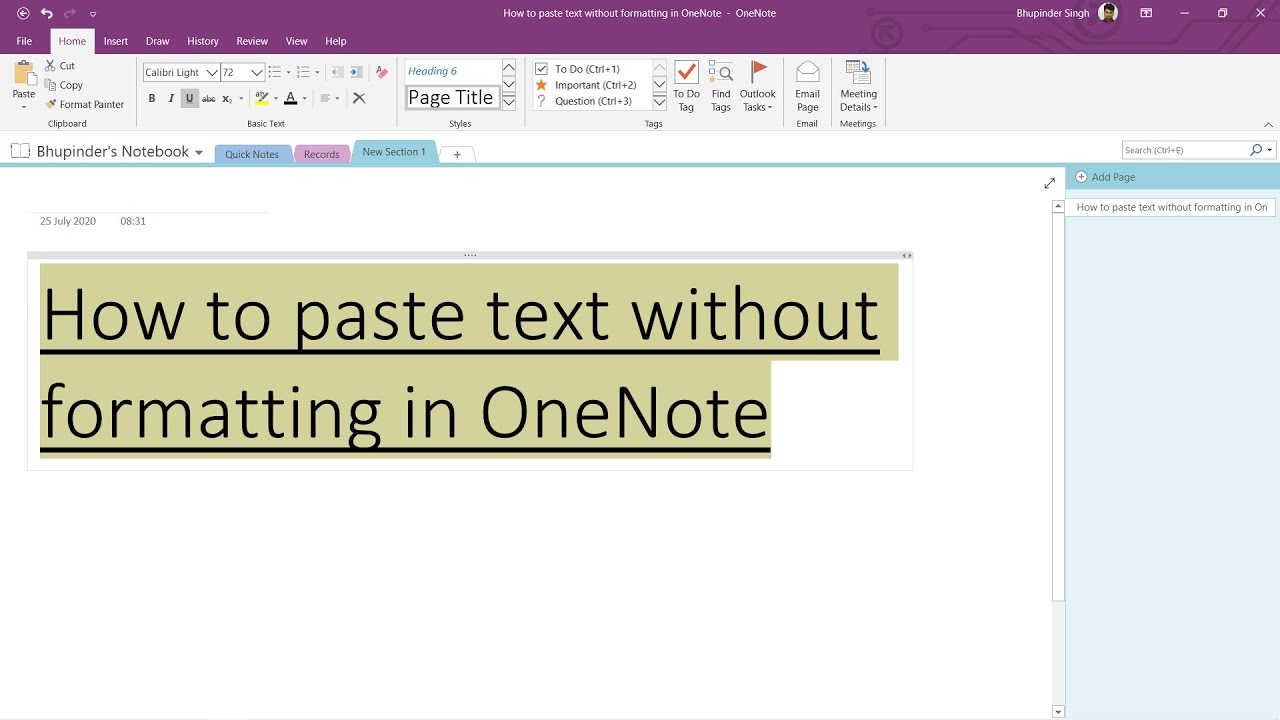Image resolution: width=1280 pixels, height=720 pixels.
Task: Switch to the Insert ribbon tab
Action: (116, 41)
